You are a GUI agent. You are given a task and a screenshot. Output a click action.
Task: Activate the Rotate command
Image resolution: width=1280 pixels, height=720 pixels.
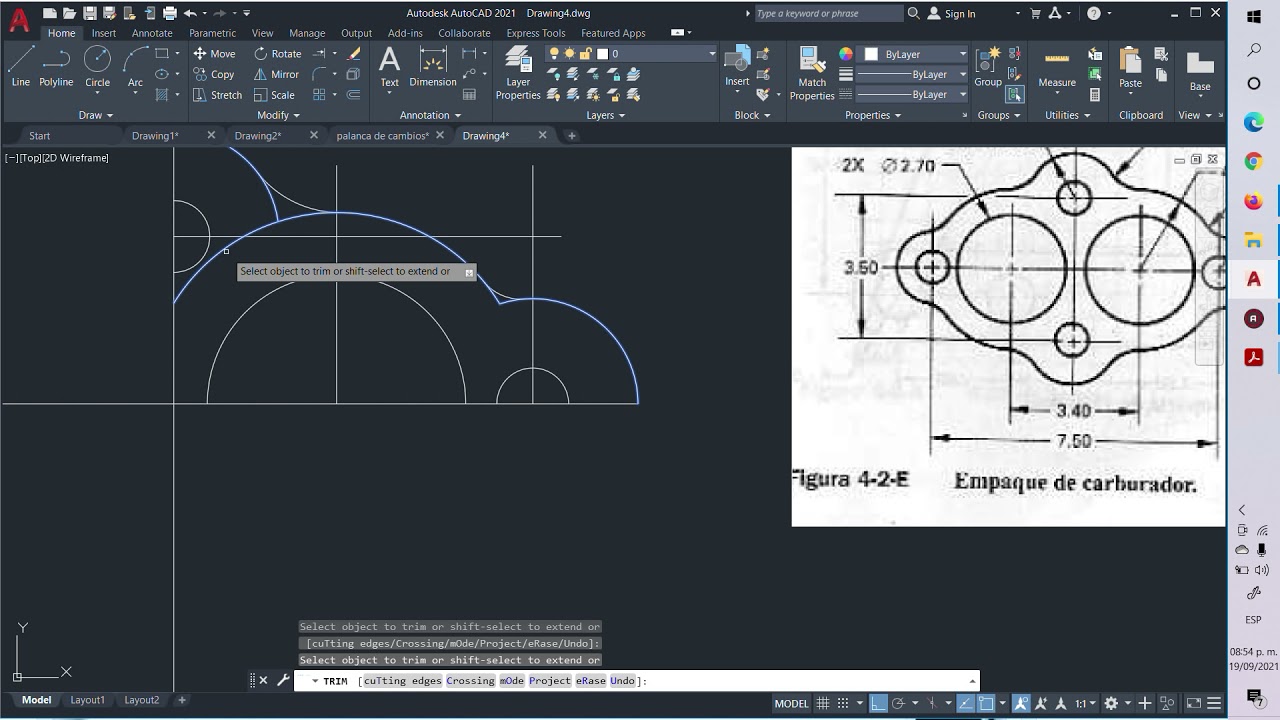(x=277, y=54)
